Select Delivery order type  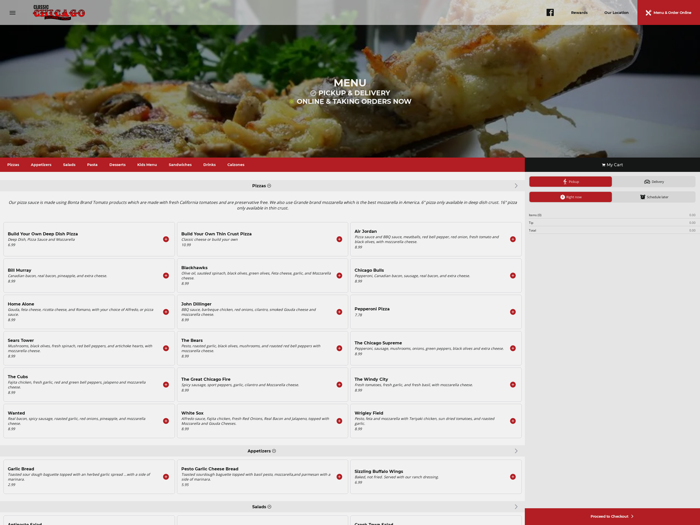(654, 182)
